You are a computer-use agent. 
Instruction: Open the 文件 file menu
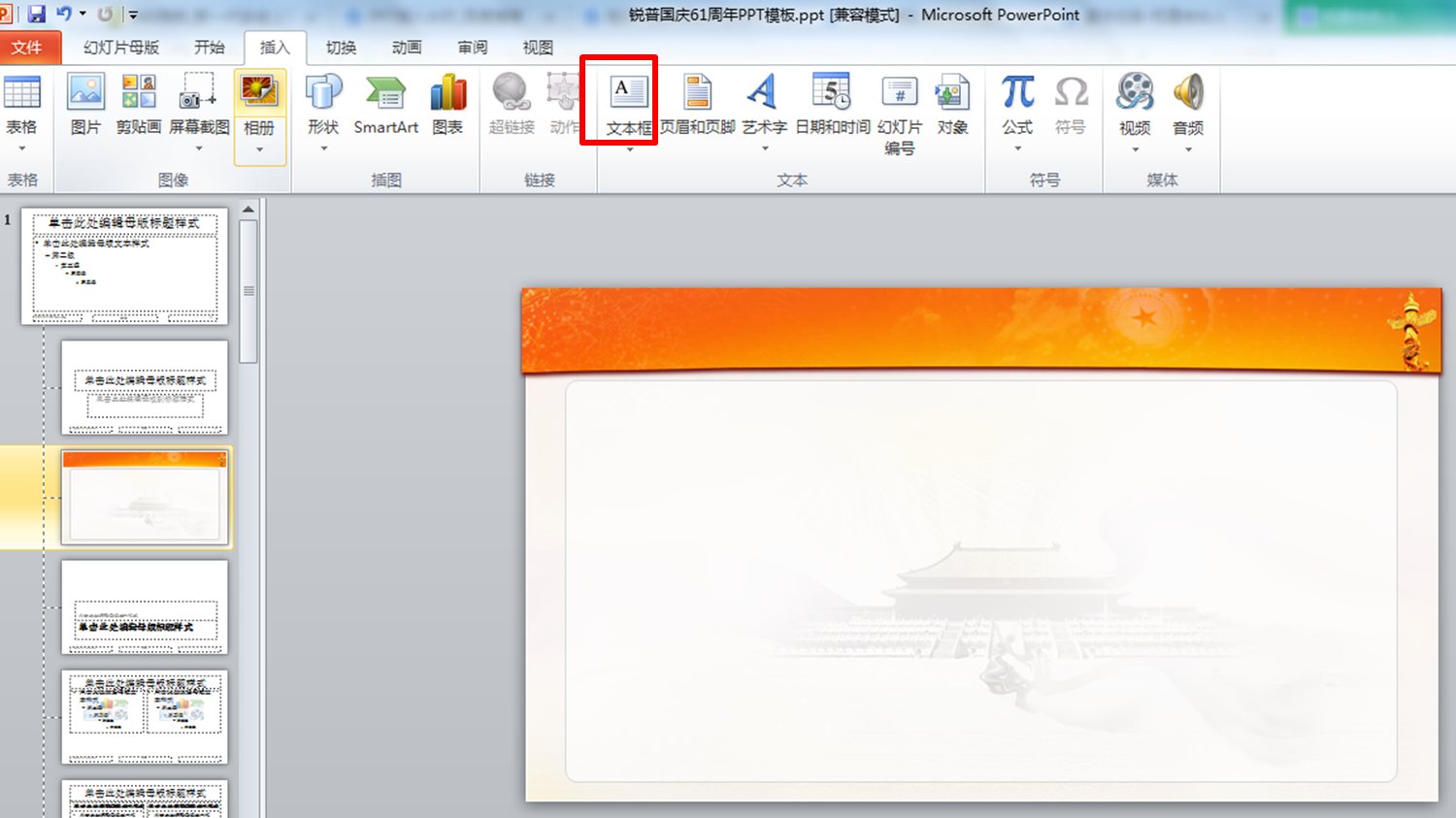27,48
